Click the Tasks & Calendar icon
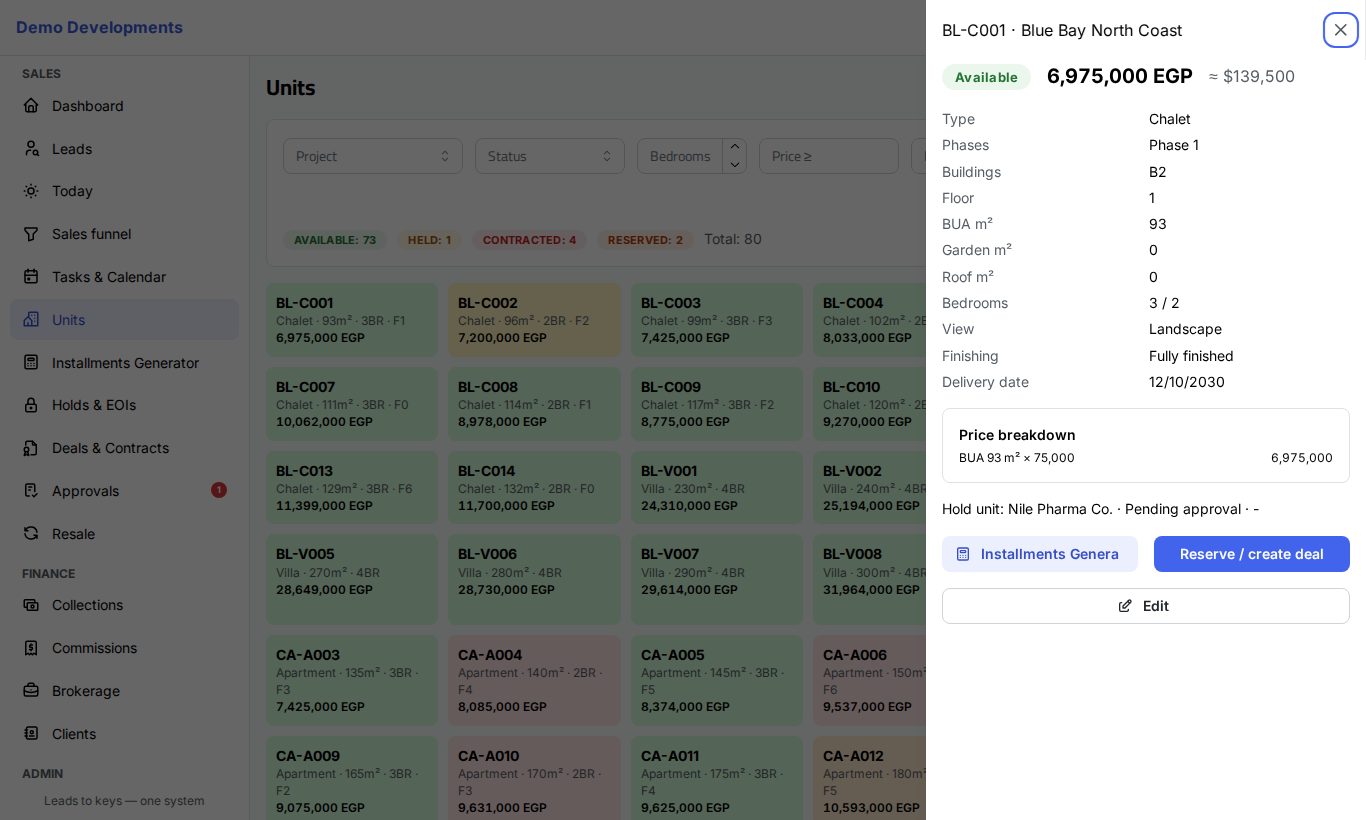Viewport: 1366px width, 820px height. 31,277
